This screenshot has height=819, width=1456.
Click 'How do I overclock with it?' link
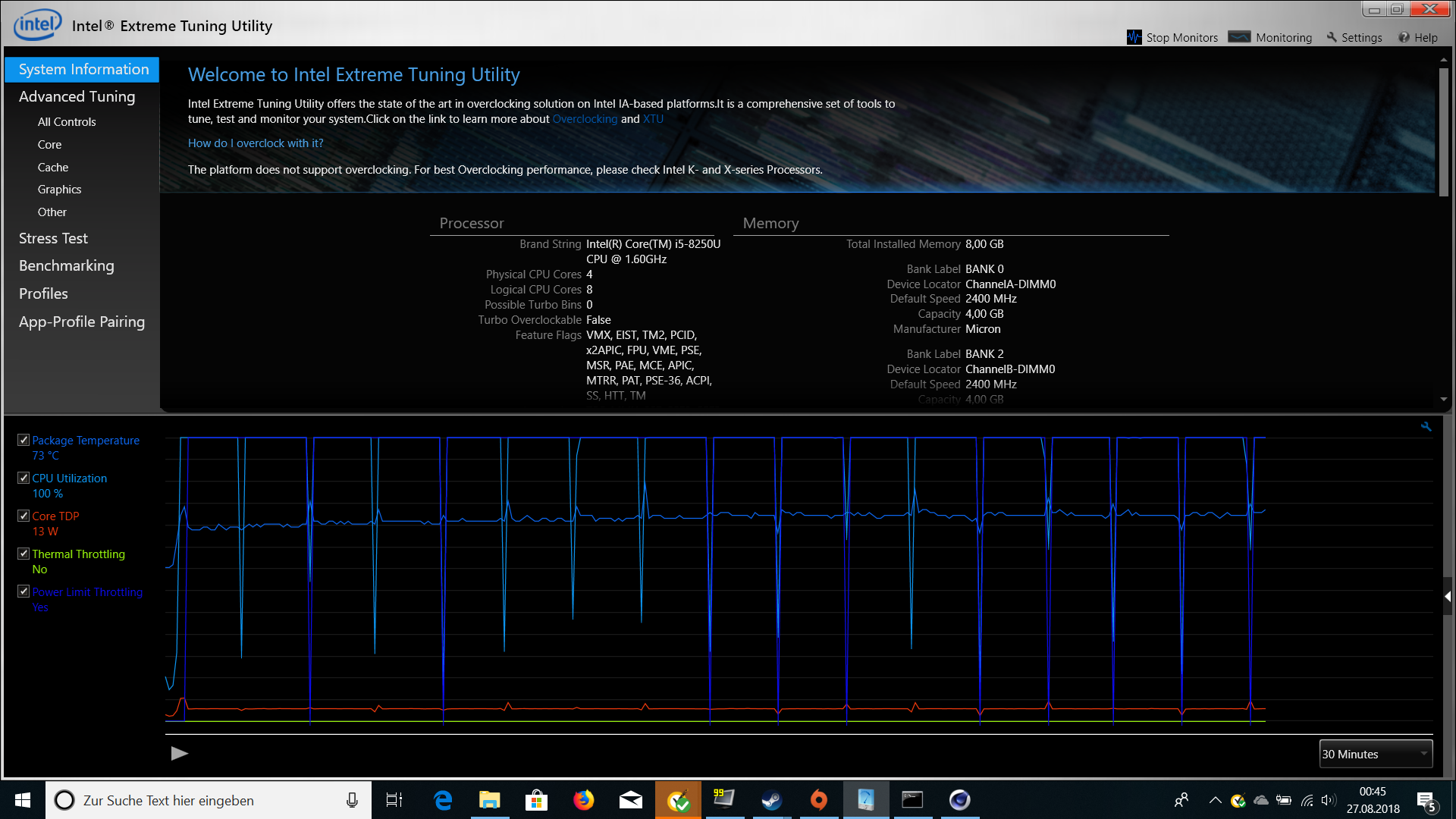pos(256,143)
